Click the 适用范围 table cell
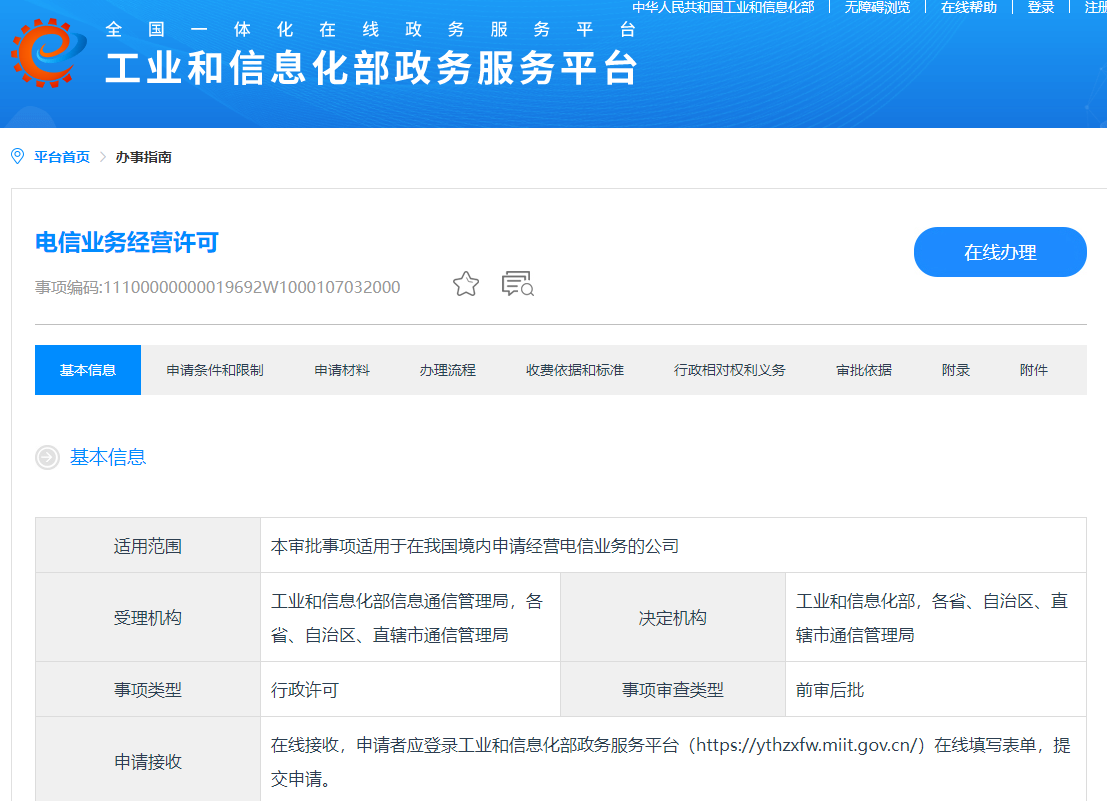Image resolution: width=1107 pixels, height=801 pixels. (x=148, y=546)
